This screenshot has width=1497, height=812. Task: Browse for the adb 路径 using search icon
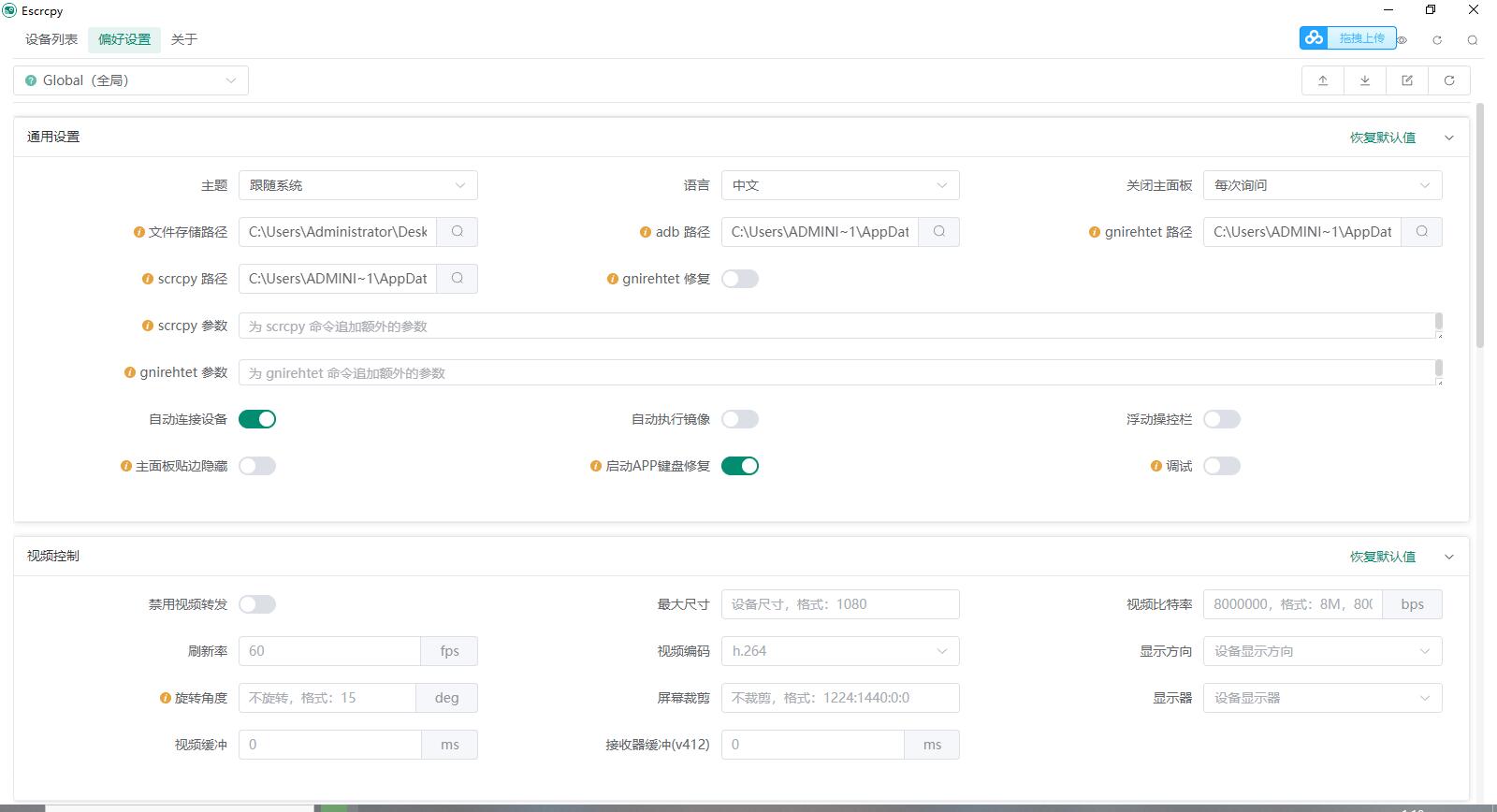(x=938, y=232)
